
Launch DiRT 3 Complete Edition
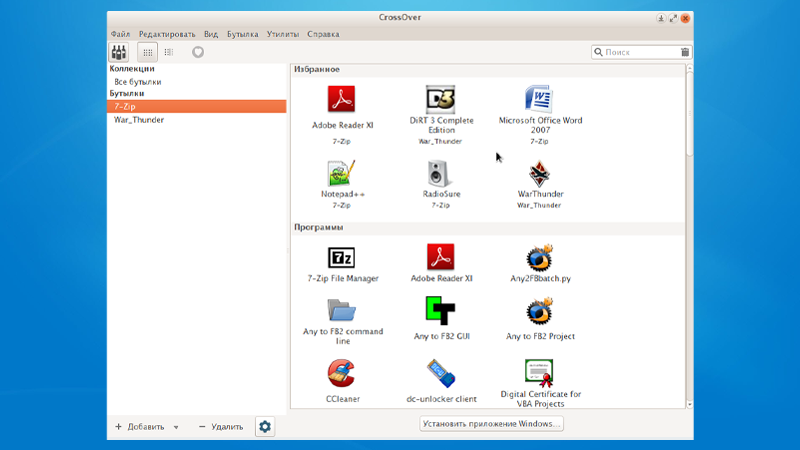pyautogui.click(x=441, y=99)
